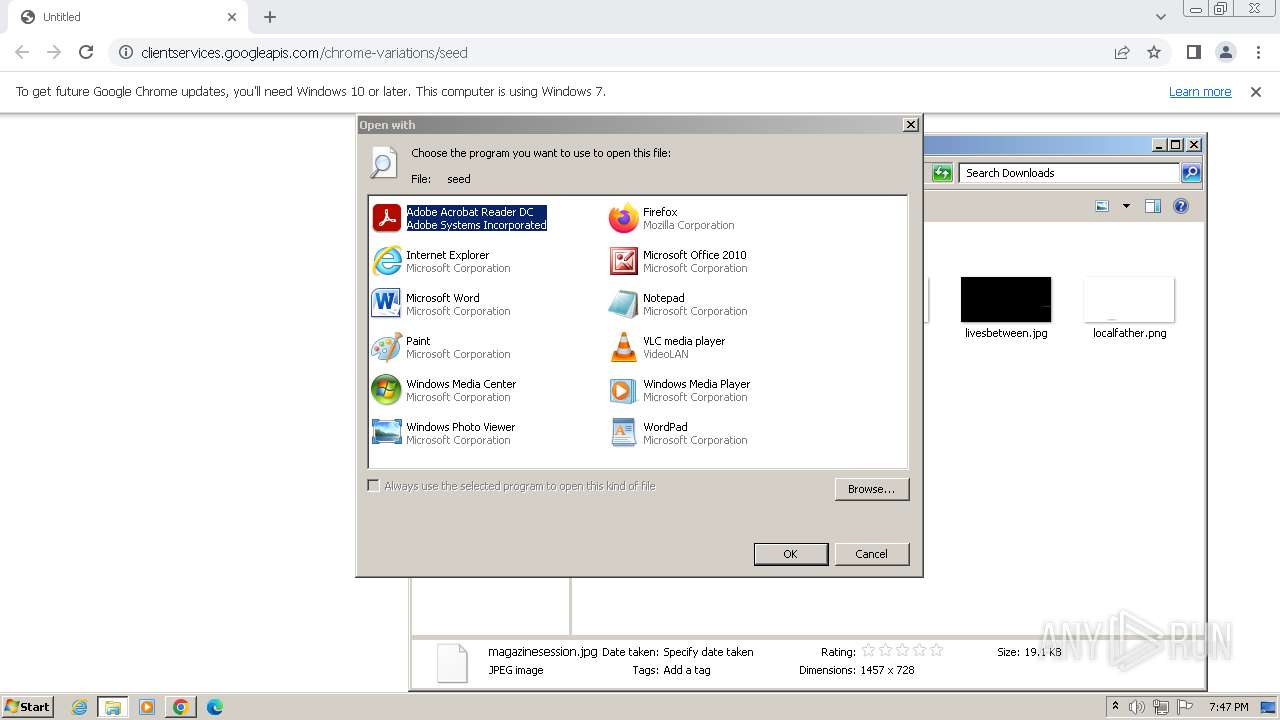The height and width of the screenshot is (720, 1280).
Task: Choose Notepad icon in program list
Action: pos(623,304)
